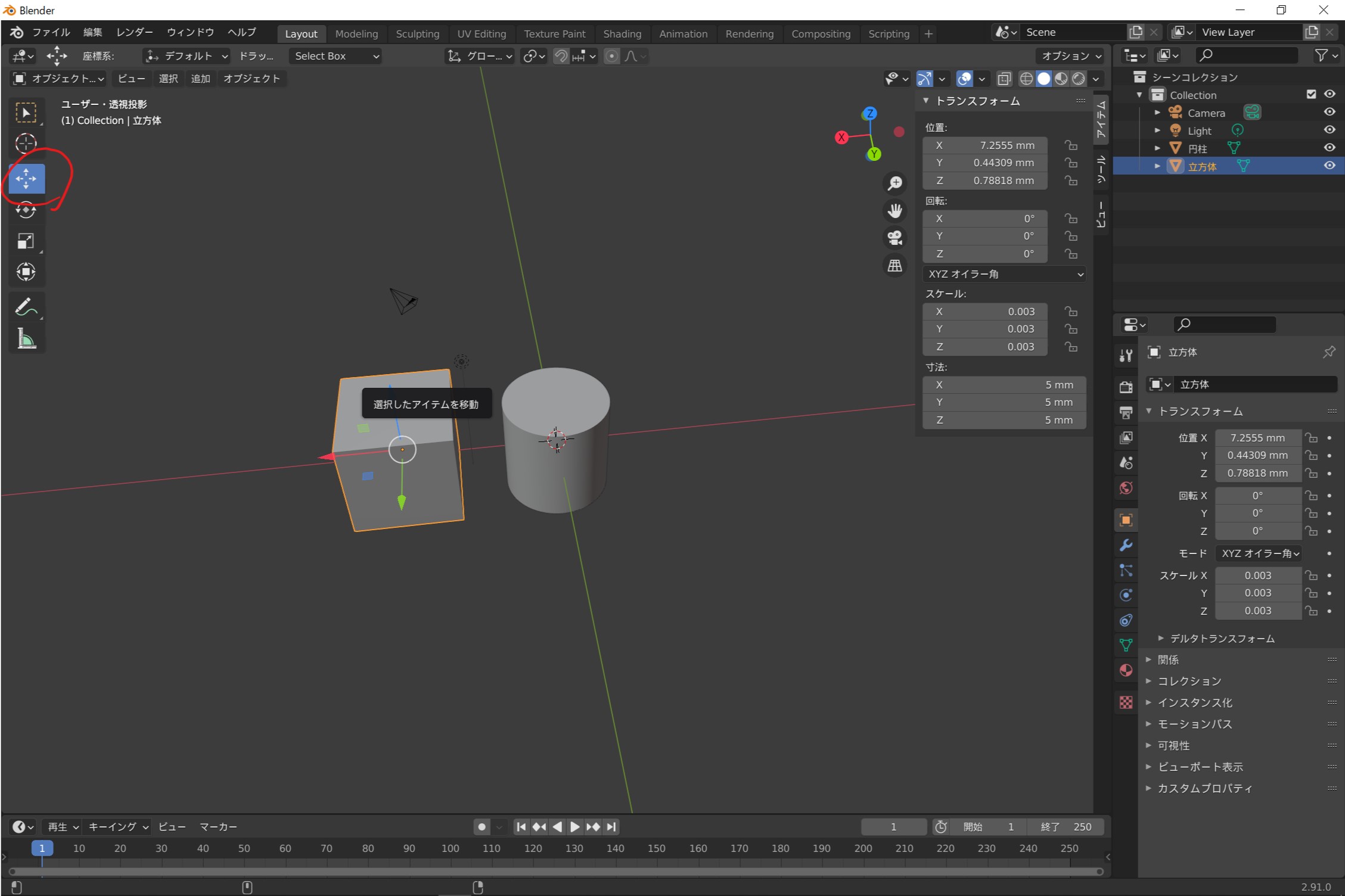Click the 3D Cursor tool
1345x896 pixels.
pos(26,143)
